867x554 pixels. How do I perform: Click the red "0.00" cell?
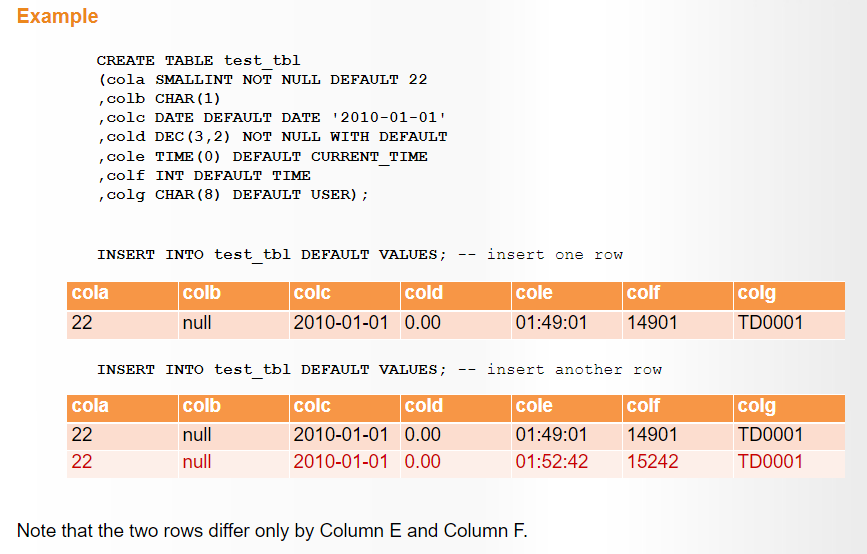coord(422,461)
